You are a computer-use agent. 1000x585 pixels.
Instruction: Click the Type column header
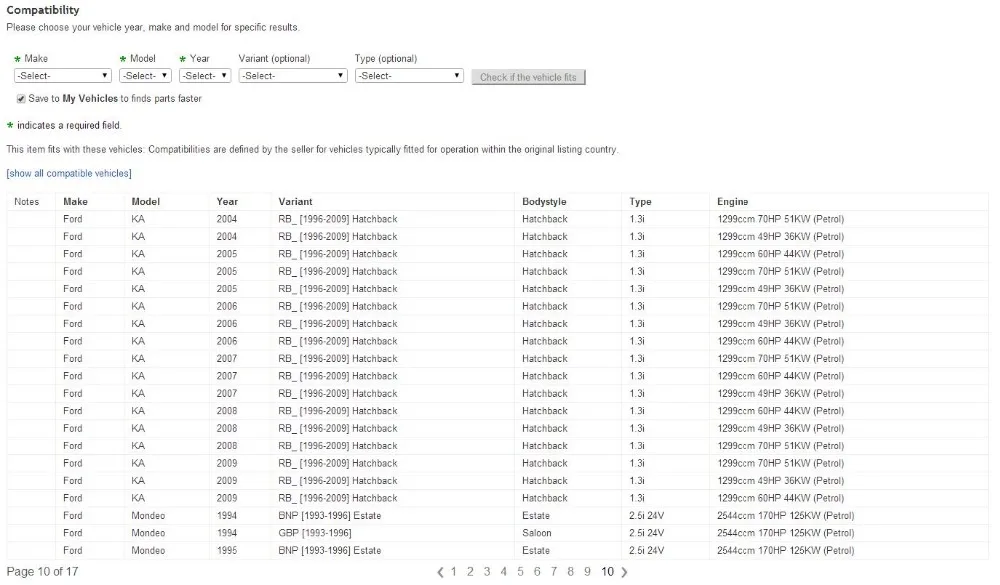[x=640, y=202]
